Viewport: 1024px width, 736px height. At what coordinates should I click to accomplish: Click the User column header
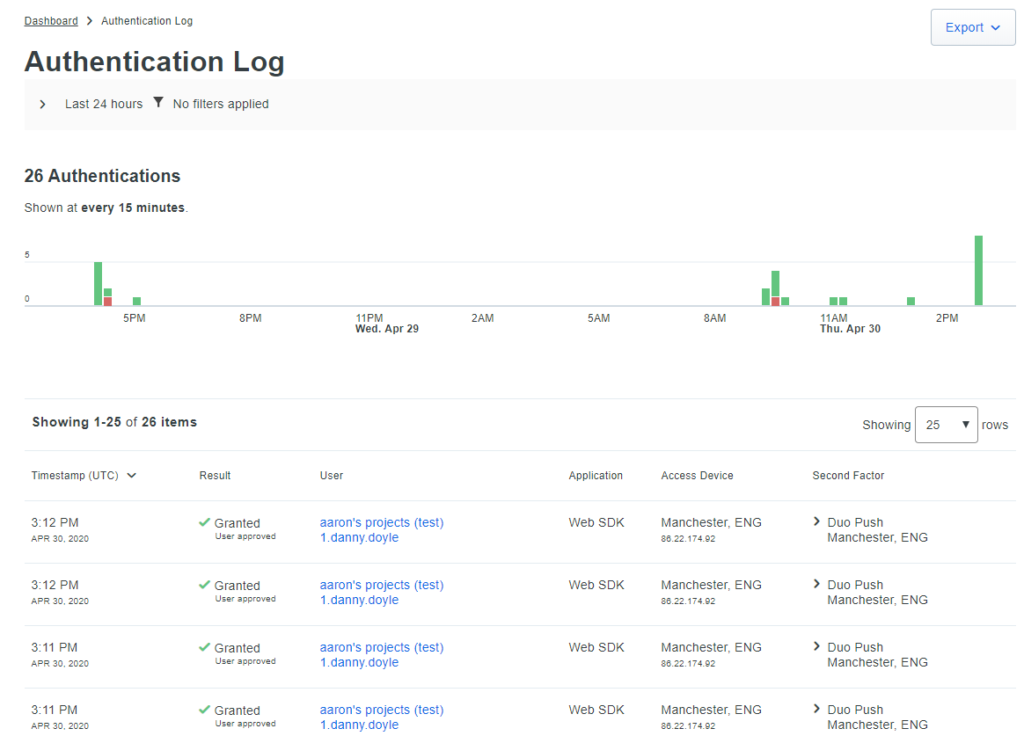point(331,475)
